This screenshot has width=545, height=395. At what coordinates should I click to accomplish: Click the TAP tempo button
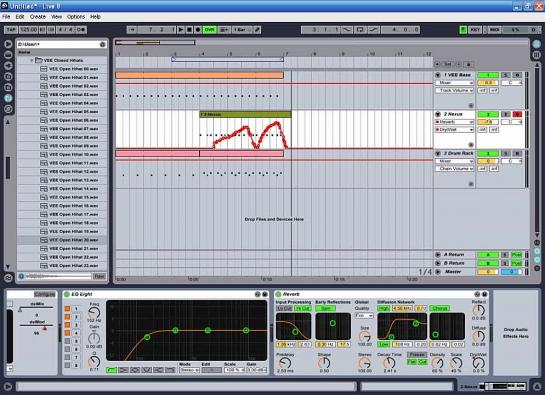click(x=11, y=30)
